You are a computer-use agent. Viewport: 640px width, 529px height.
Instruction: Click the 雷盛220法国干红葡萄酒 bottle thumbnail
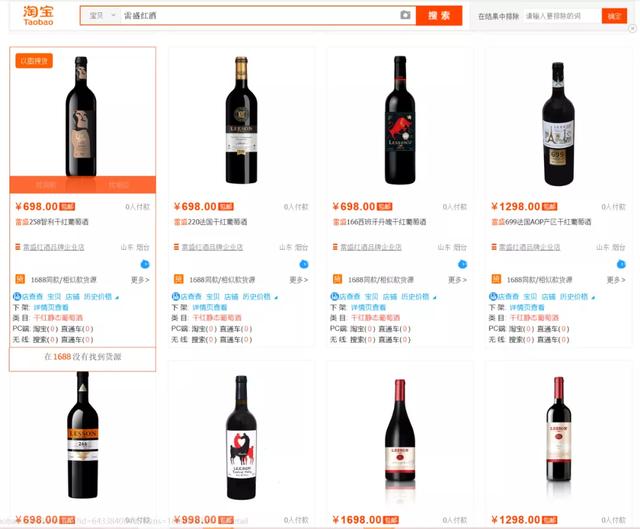pyautogui.click(x=241, y=120)
